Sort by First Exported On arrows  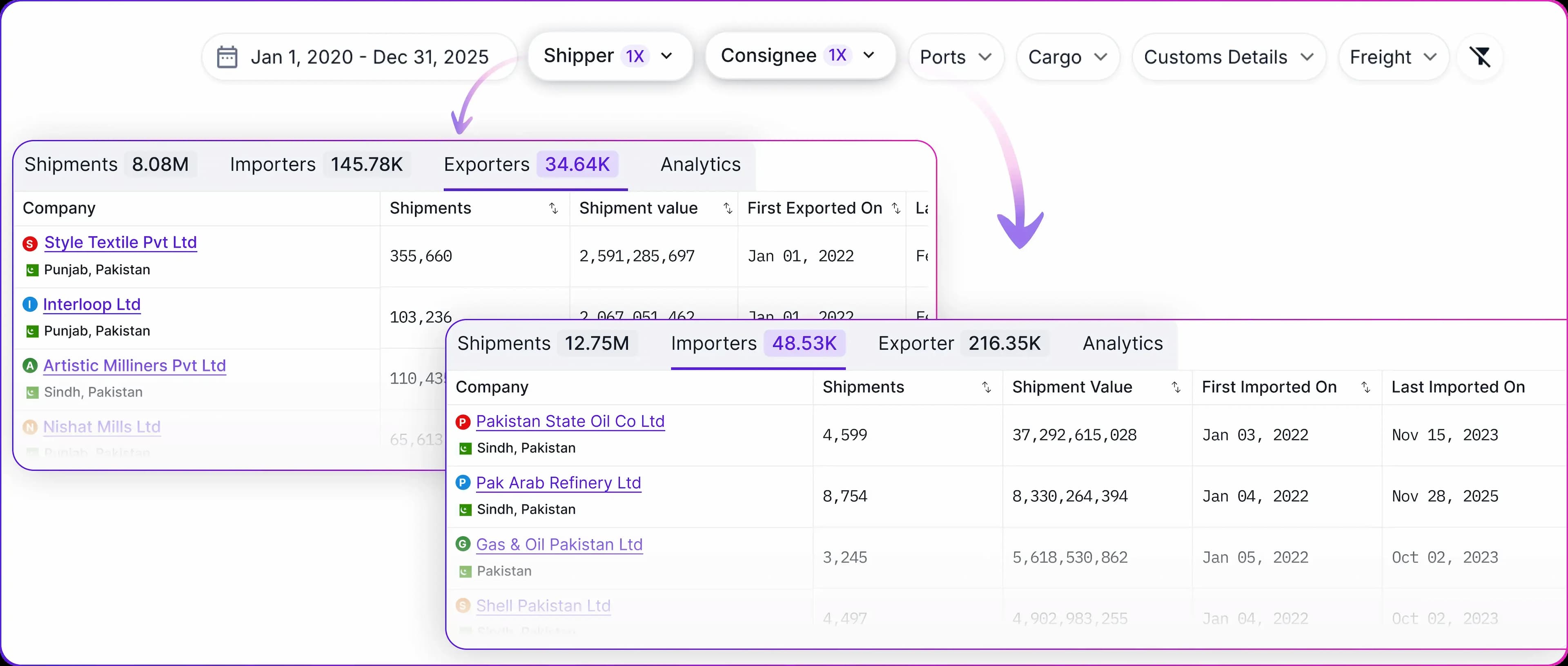point(896,208)
